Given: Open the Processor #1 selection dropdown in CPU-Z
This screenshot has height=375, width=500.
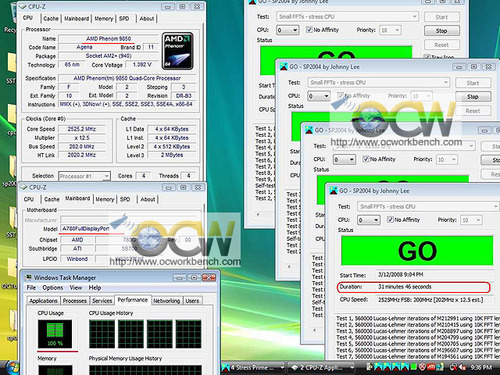Looking at the screenshot, I should pyautogui.click(x=84, y=176).
